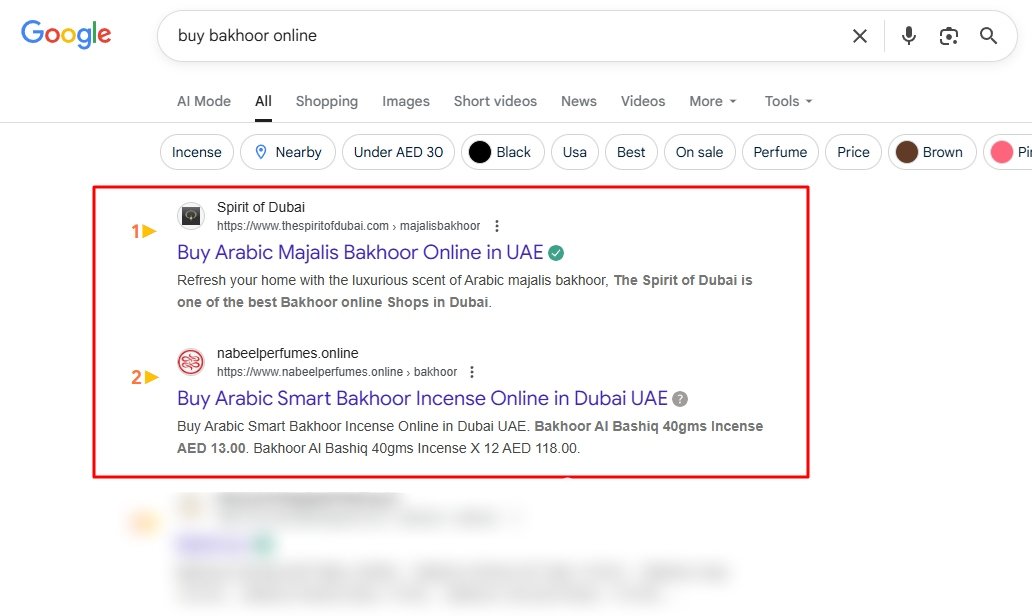Switch to the Shopping tab
1032x616 pixels.
[x=326, y=101]
